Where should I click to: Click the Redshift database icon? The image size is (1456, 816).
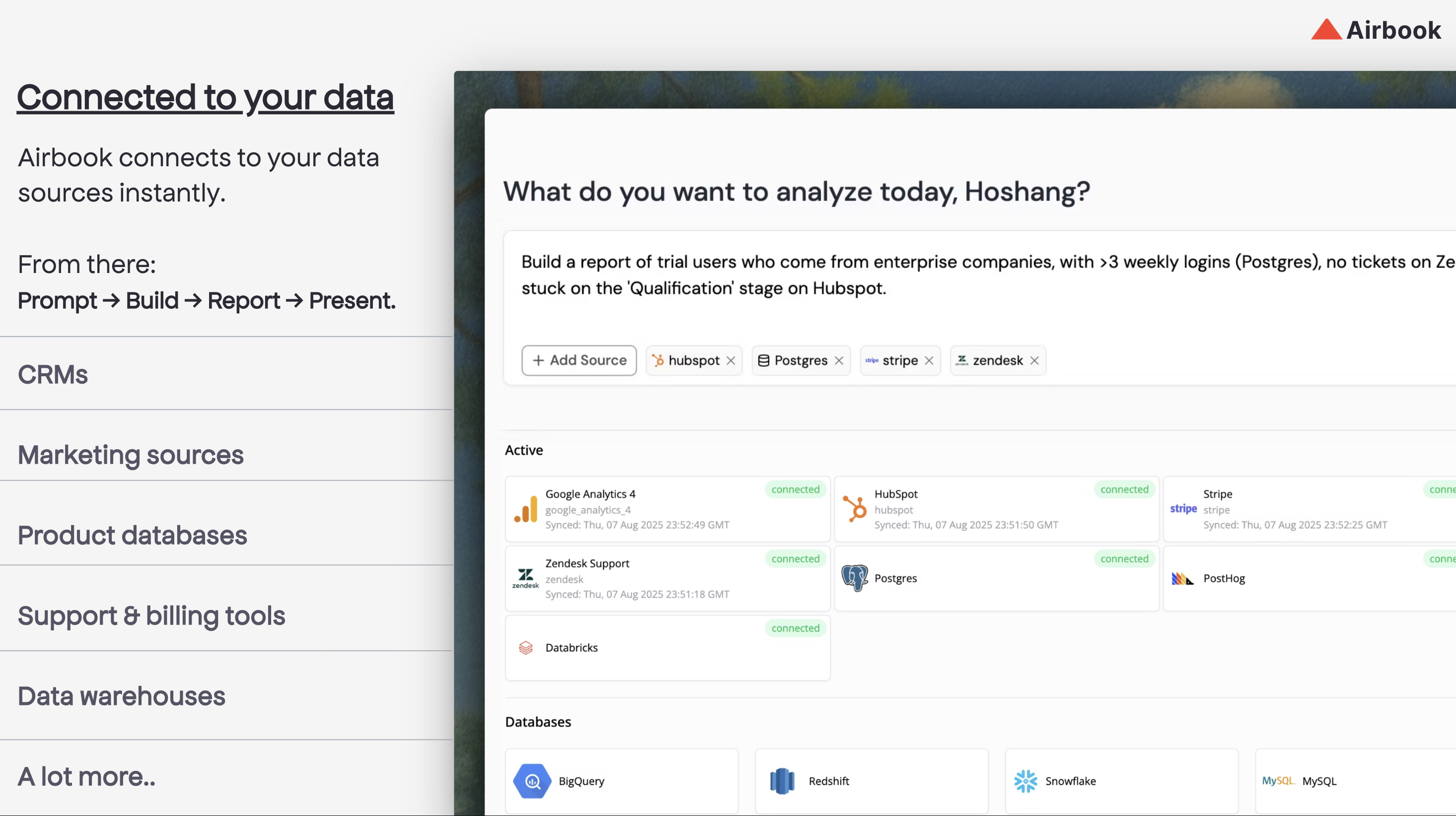click(x=782, y=781)
